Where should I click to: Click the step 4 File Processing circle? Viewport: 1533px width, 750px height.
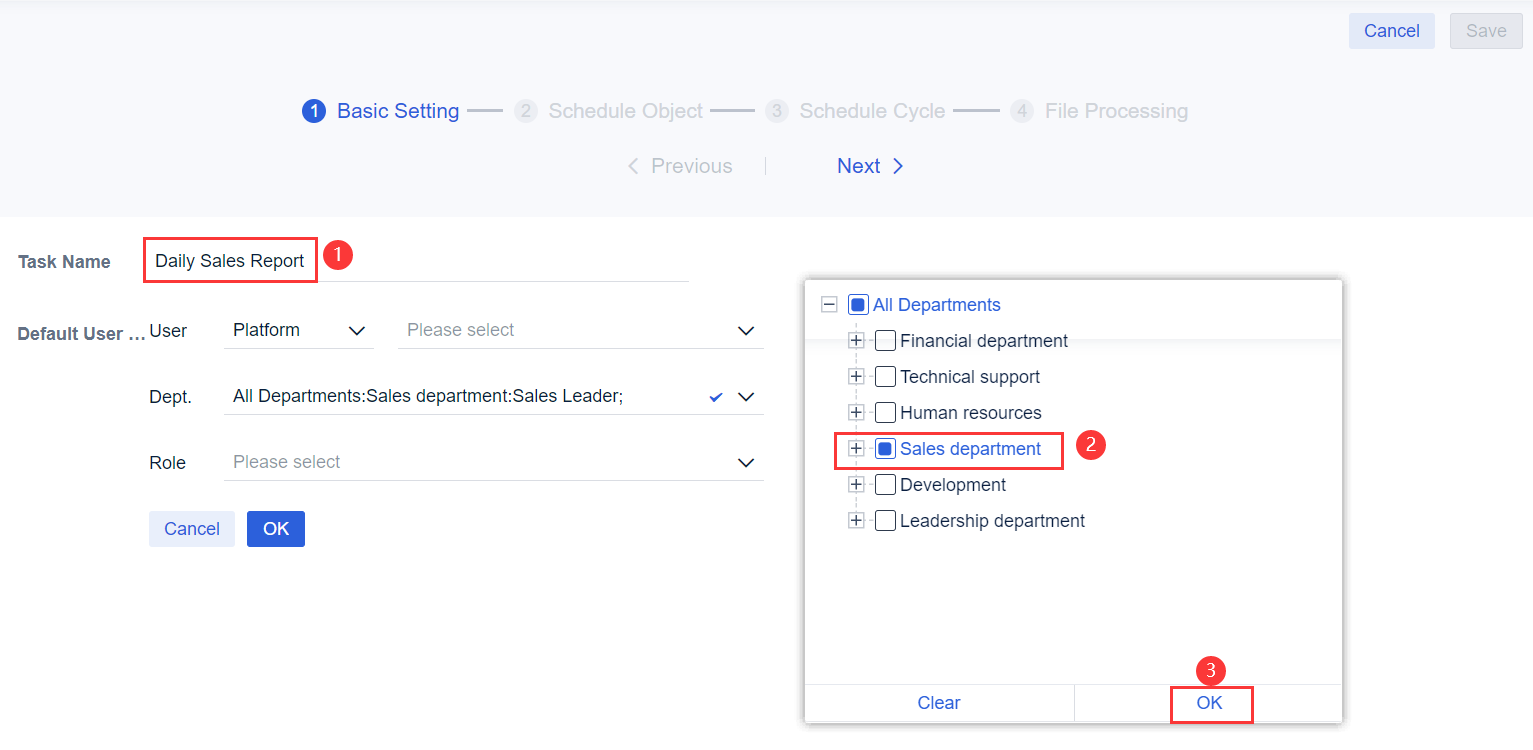pyautogui.click(x=1022, y=111)
